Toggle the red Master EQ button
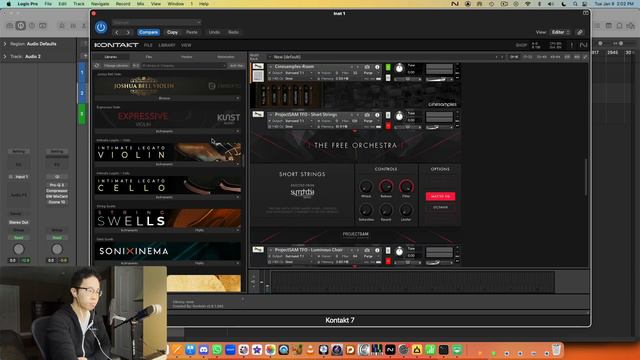640x360 pixels. (x=440, y=196)
